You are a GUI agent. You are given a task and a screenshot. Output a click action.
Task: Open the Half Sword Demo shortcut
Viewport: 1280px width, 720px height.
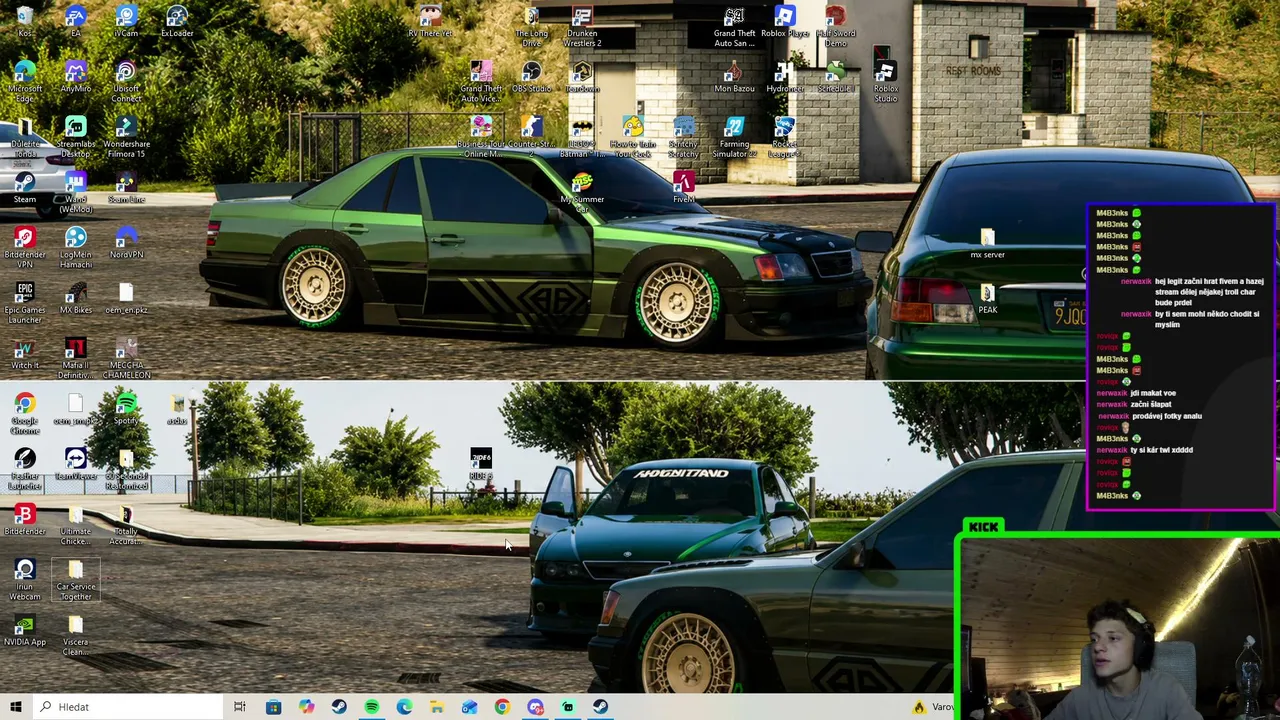pyautogui.click(x=835, y=27)
